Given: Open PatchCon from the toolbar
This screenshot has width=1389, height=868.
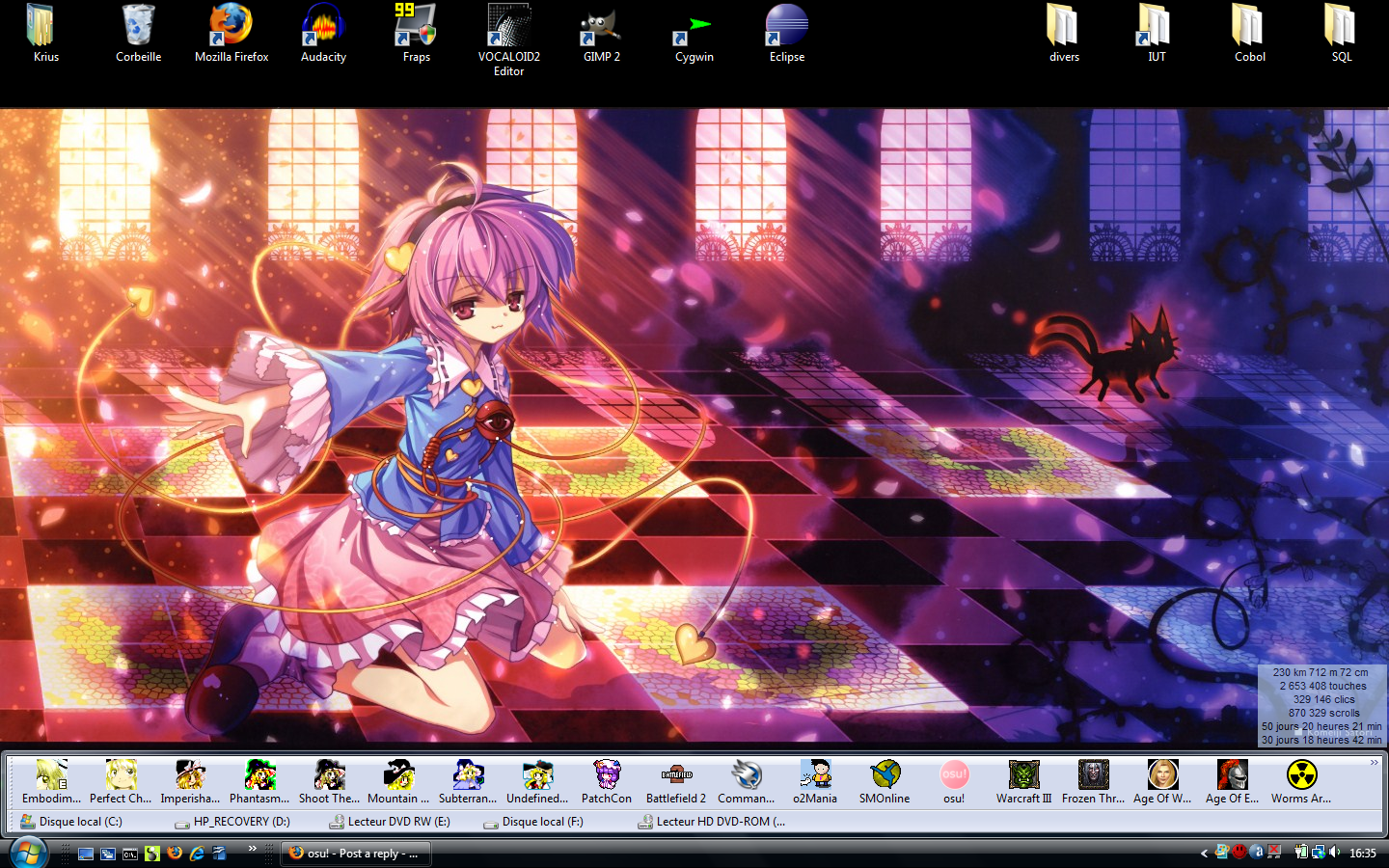Looking at the screenshot, I should coord(607,782).
